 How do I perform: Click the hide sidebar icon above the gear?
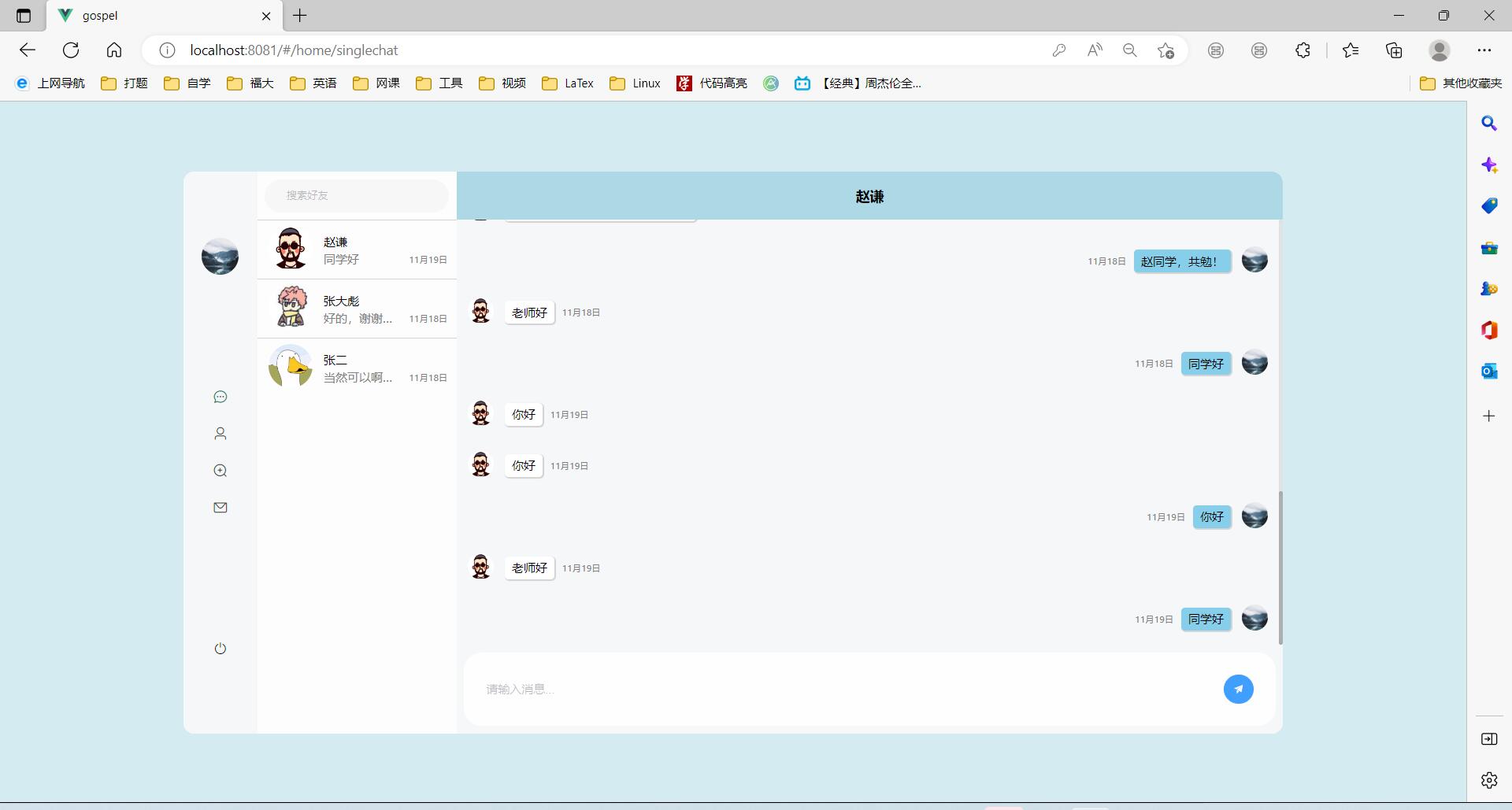tap(1489, 739)
